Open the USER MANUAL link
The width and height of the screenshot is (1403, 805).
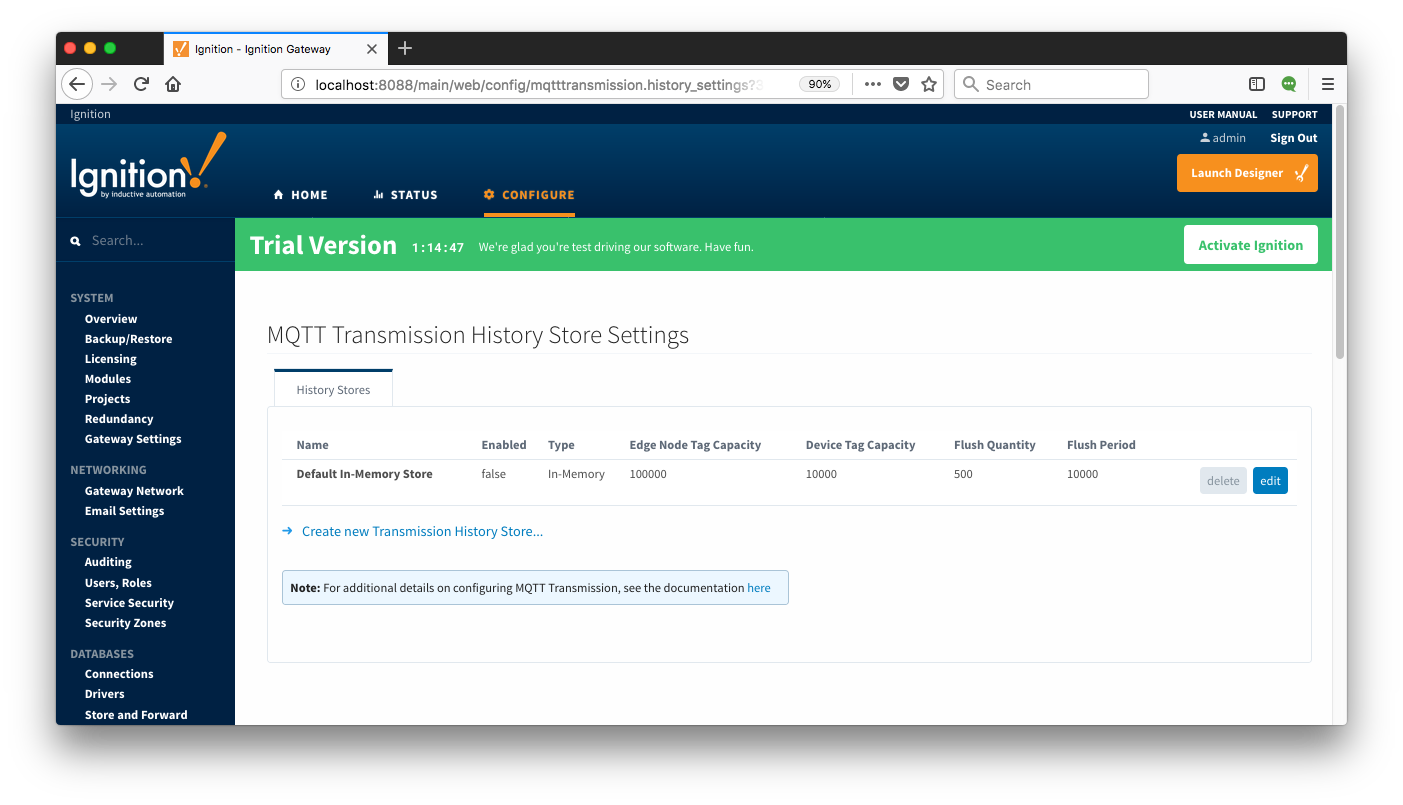click(1223, 114)
